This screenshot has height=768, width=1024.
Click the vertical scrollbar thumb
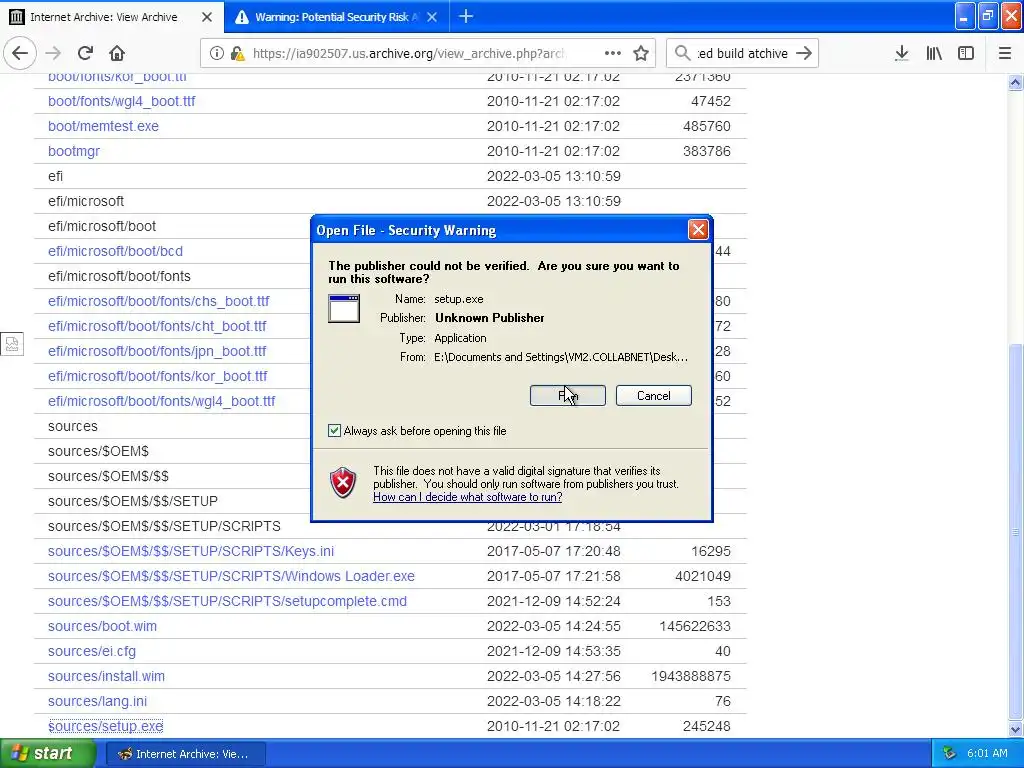pos(1015,530)
